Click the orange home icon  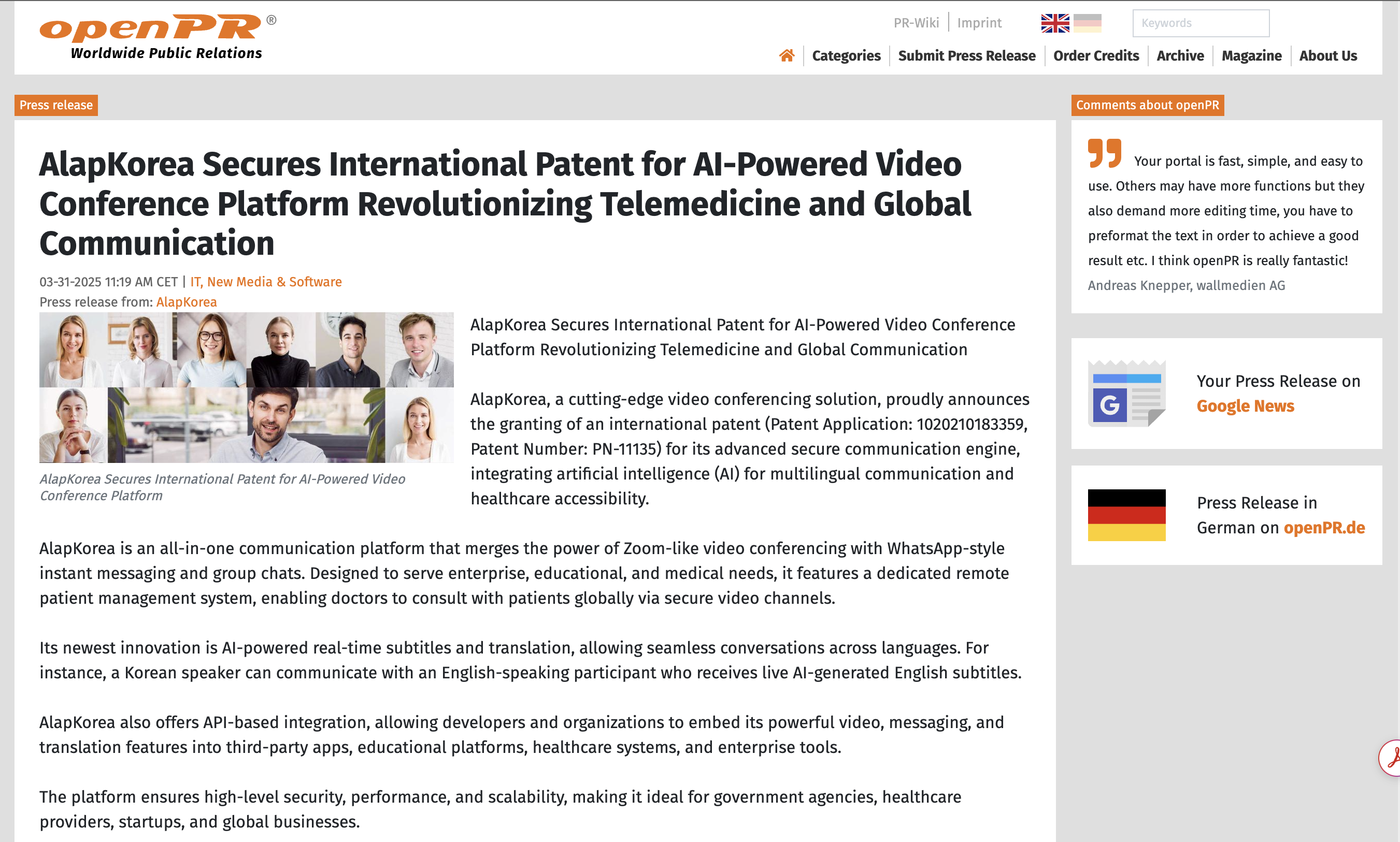pyautogui.click(x=787, y=55)
